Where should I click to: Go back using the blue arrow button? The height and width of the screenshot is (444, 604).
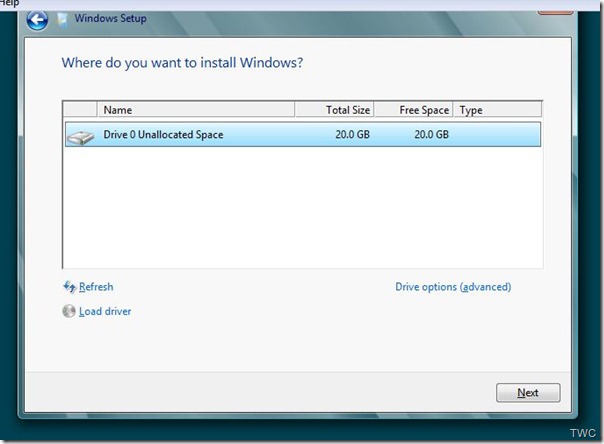pos(37,20)
